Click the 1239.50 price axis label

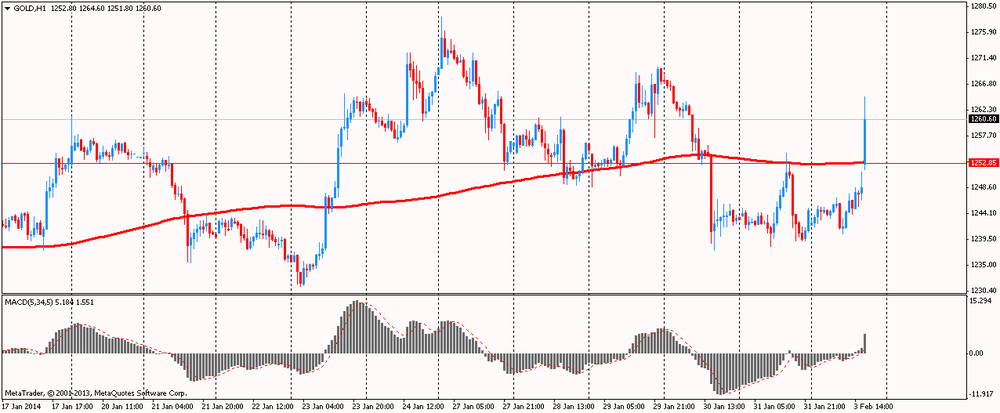pyautogui.click(x=983, y=240)
